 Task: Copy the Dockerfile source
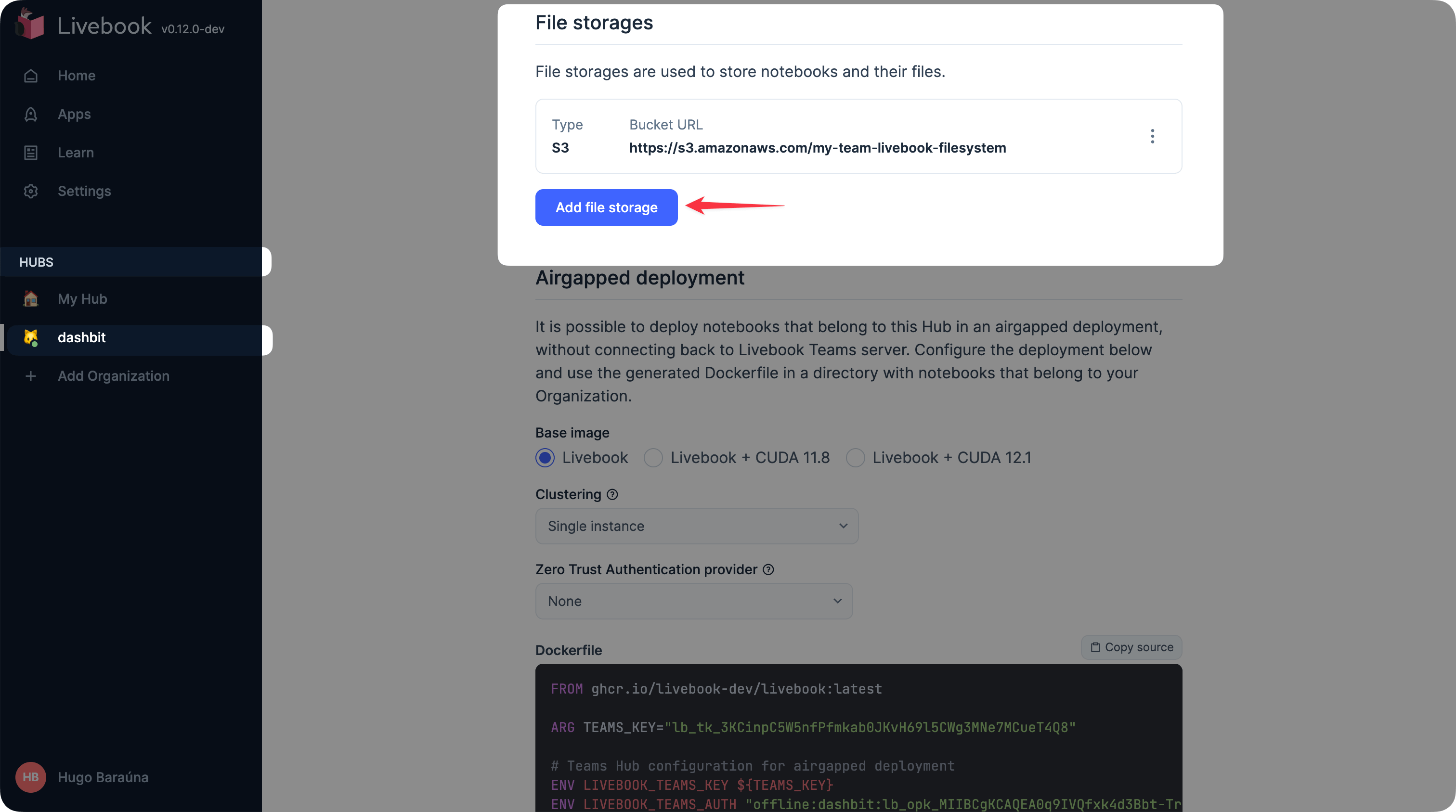click(x=1131, y=647)
